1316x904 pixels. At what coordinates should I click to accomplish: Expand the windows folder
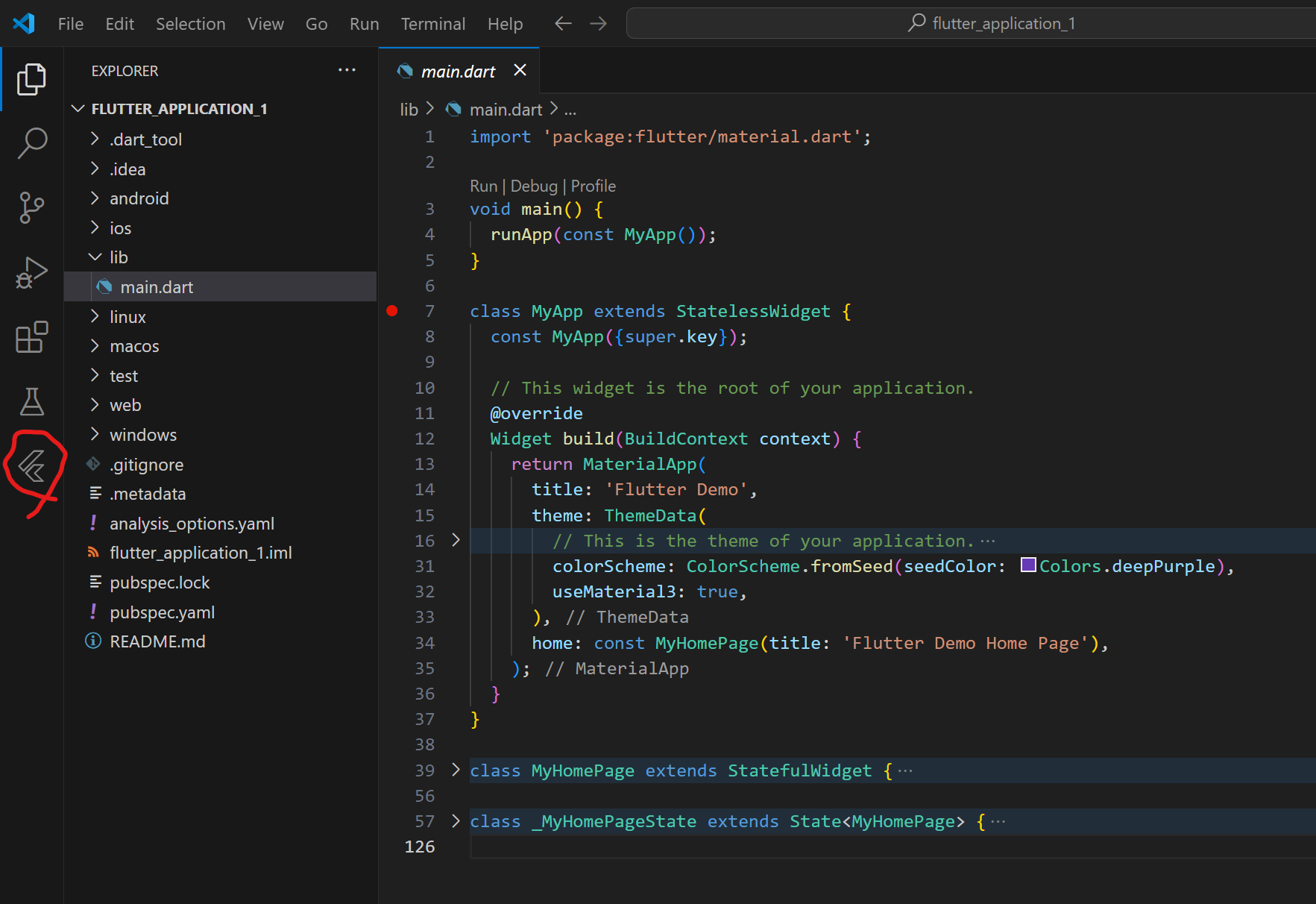[221, 435]
